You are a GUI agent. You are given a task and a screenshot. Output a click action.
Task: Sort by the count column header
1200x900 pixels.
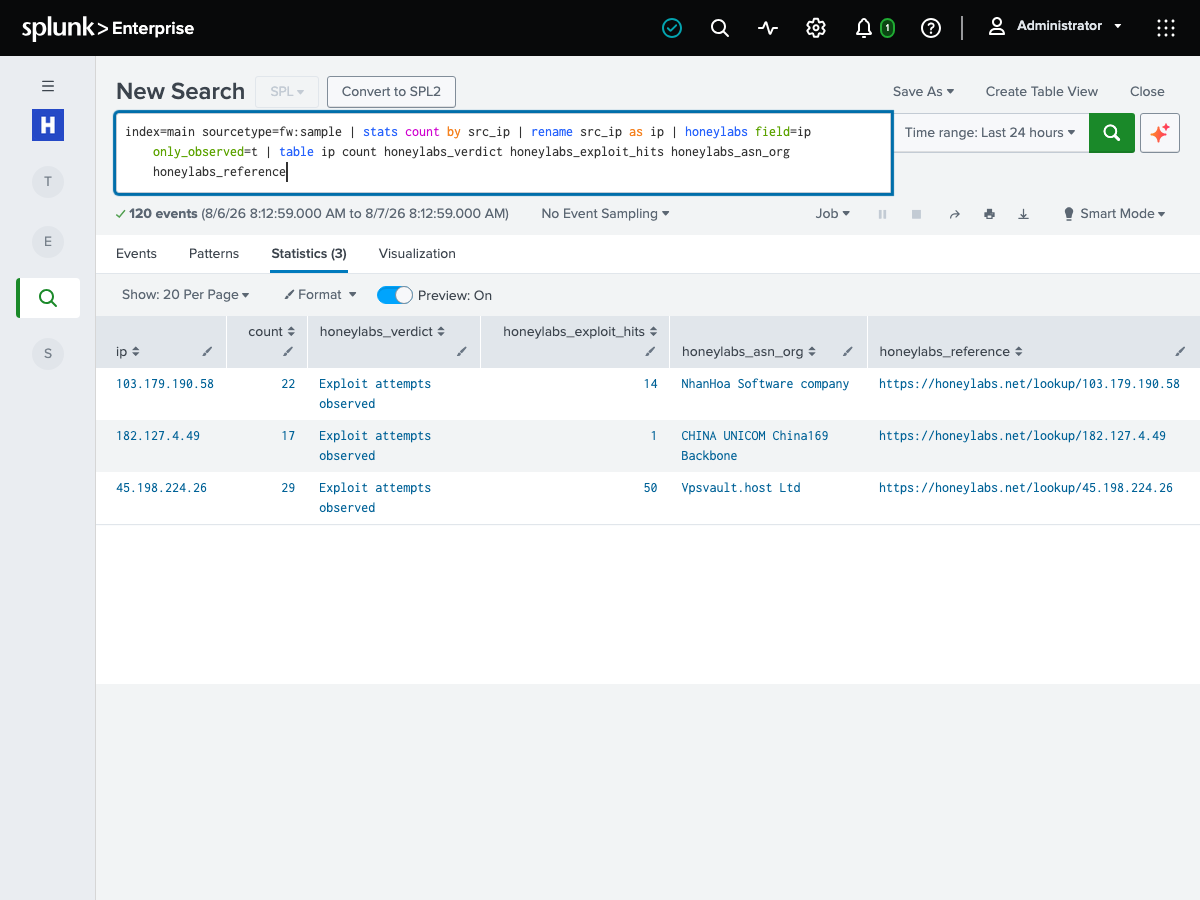(x=272, y=332)
